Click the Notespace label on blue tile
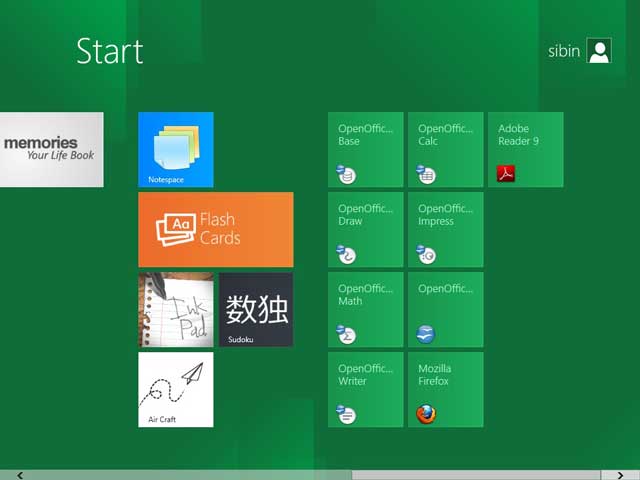Screen dimensions: 640x480 click(166, 180)
